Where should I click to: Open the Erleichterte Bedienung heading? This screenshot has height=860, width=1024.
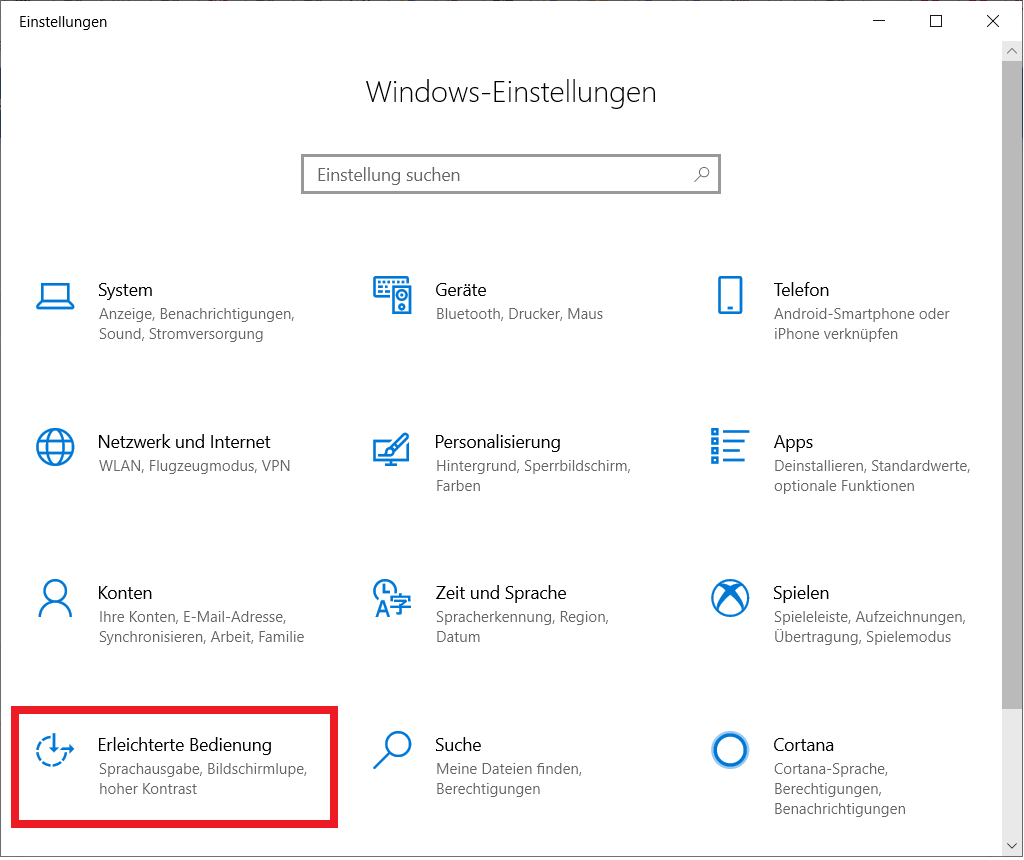185,745
